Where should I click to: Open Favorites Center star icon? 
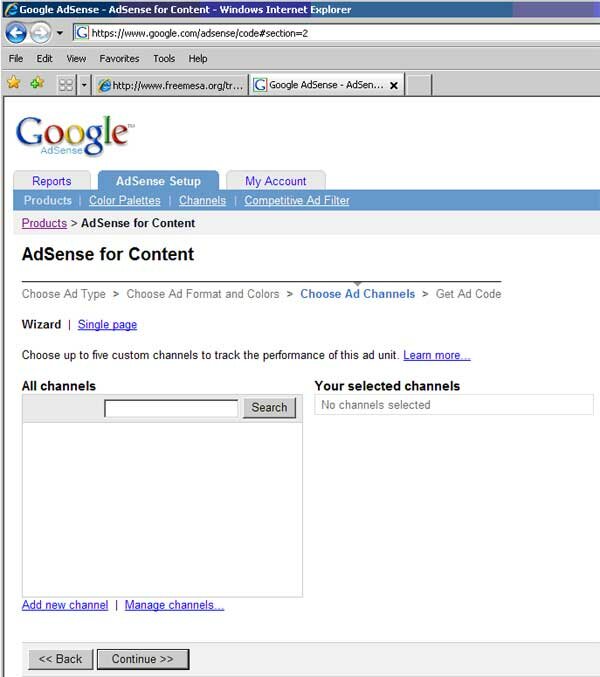(x=14, y=82)
